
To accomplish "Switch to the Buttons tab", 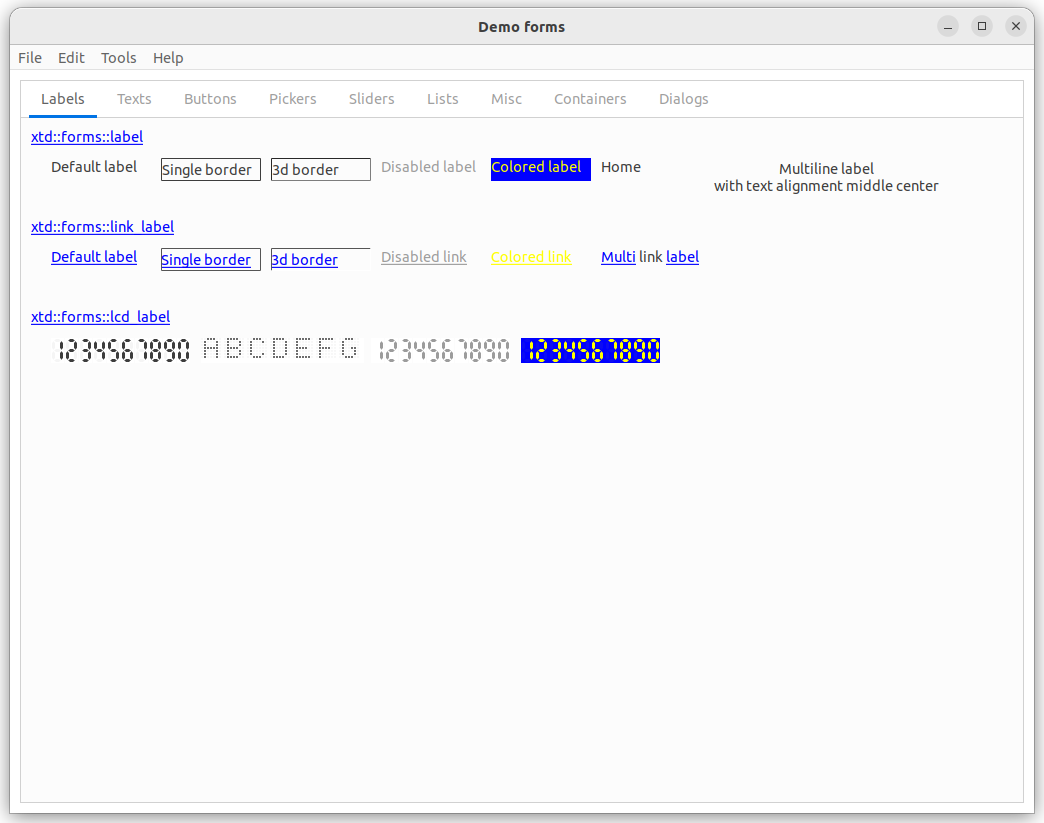I will click(210, 99).
